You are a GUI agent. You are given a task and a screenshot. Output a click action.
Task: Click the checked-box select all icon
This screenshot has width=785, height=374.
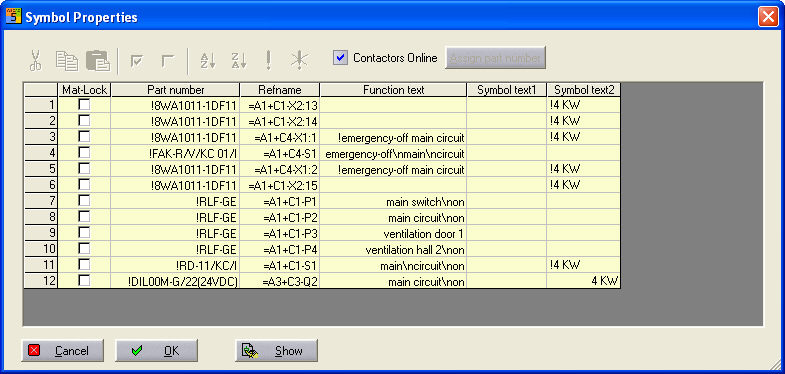pyautogui.click(x=136, y=61)
